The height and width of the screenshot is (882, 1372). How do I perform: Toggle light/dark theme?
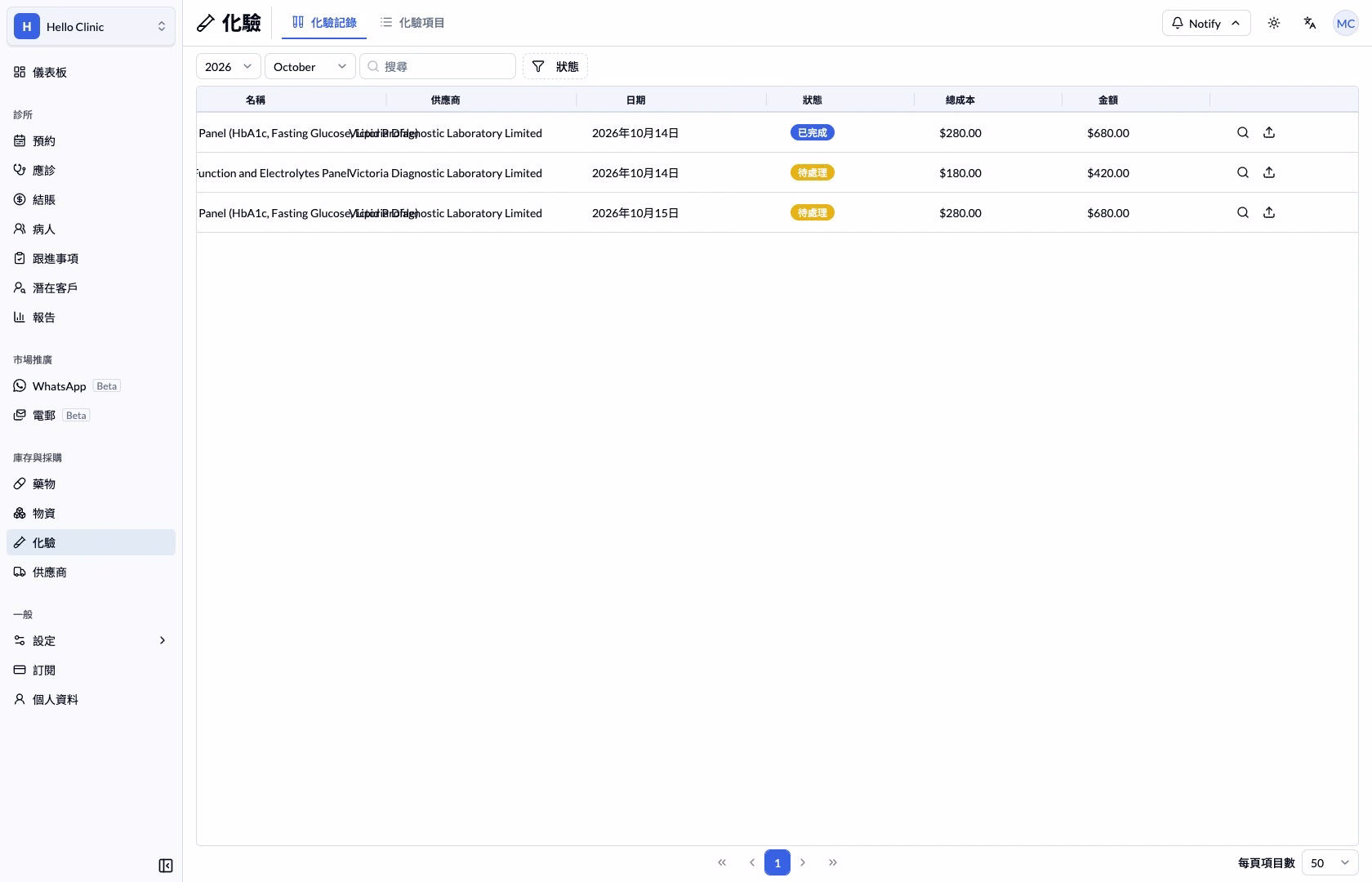(1274, 23)
